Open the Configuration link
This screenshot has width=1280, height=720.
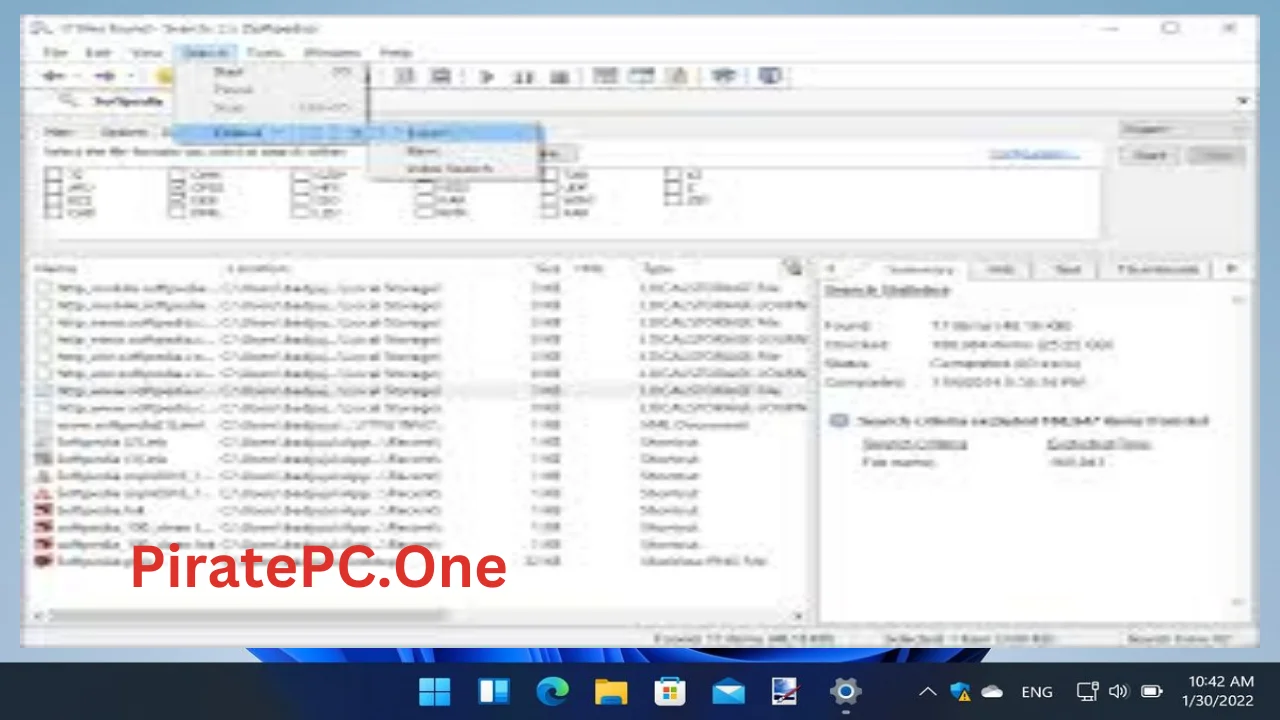[1035, 154]
